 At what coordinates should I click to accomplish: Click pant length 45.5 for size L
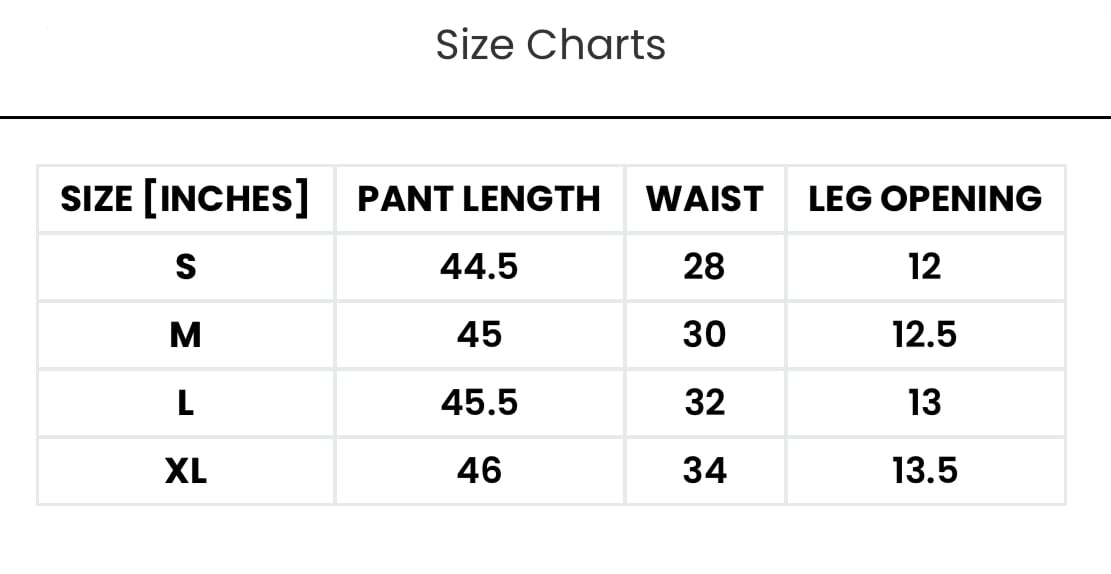tap(479, 403)
